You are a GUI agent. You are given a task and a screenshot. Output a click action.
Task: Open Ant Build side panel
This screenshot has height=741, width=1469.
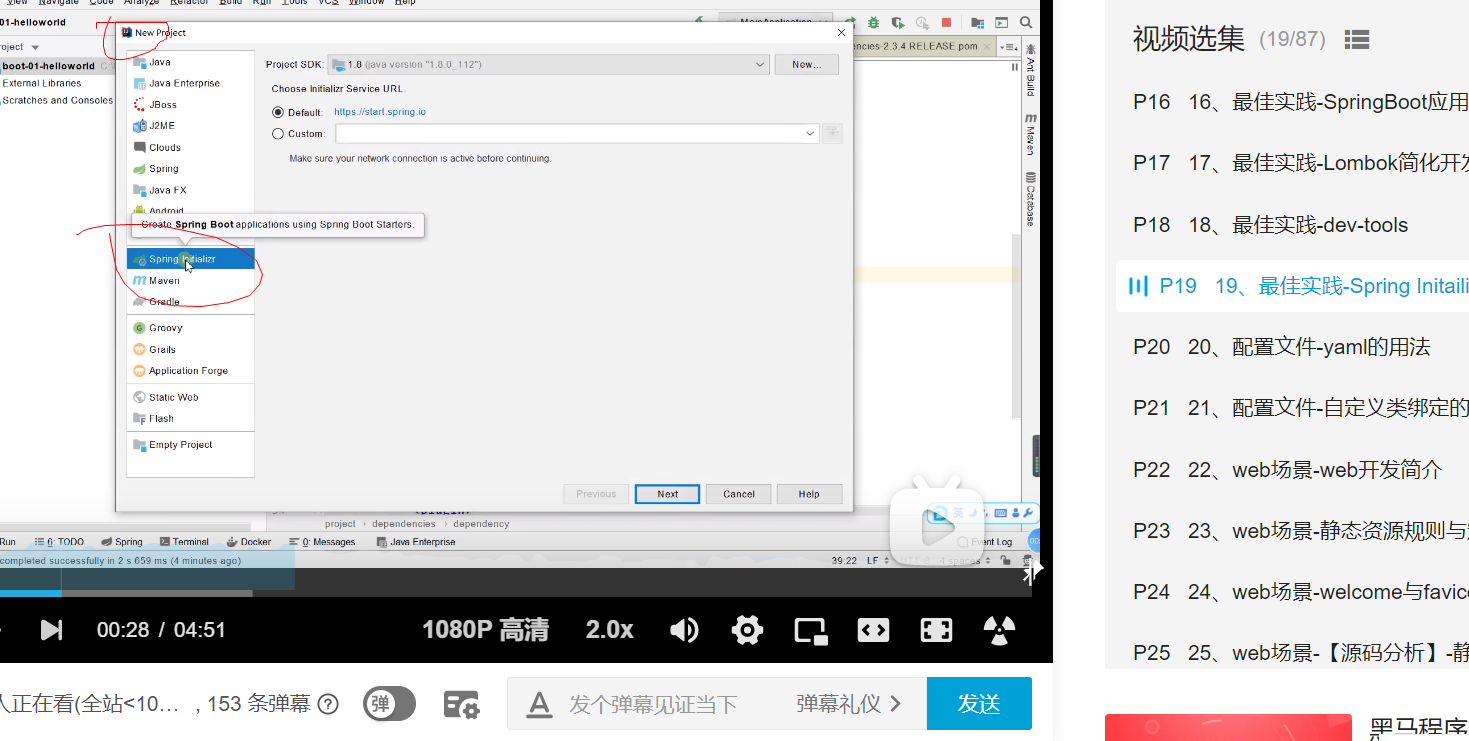point(1030,70)
